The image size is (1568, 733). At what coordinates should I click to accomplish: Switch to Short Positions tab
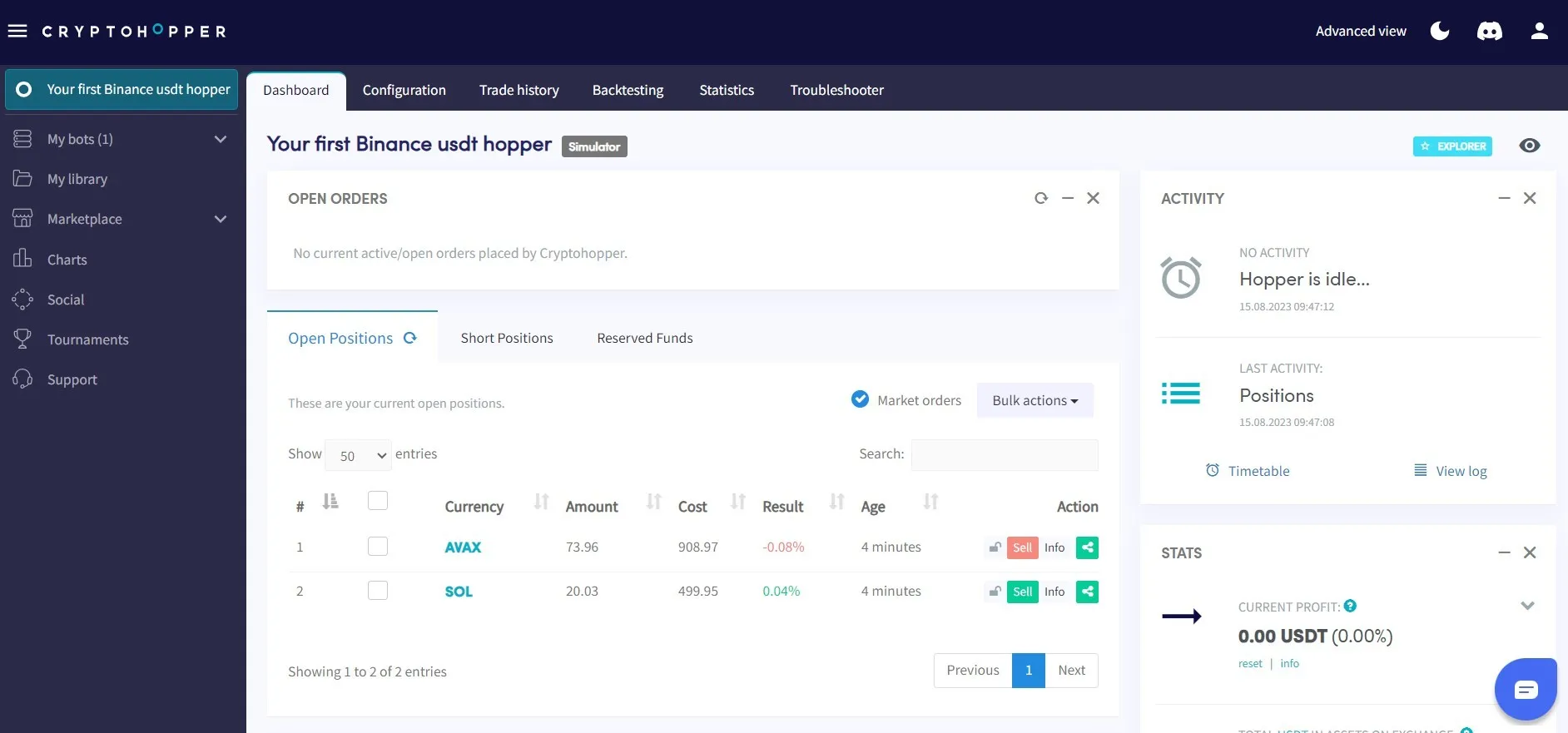(x=507, y=338)
